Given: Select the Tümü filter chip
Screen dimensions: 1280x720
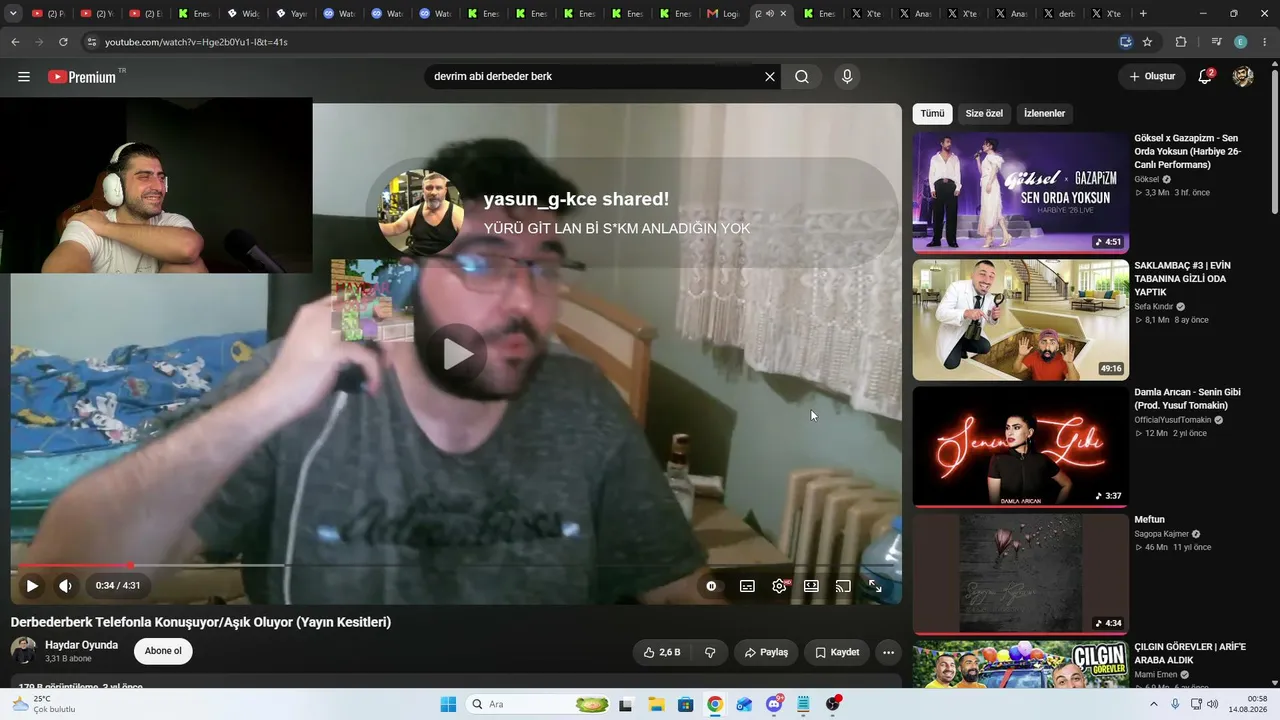Looking at the screenshot, I should point(932,114).
